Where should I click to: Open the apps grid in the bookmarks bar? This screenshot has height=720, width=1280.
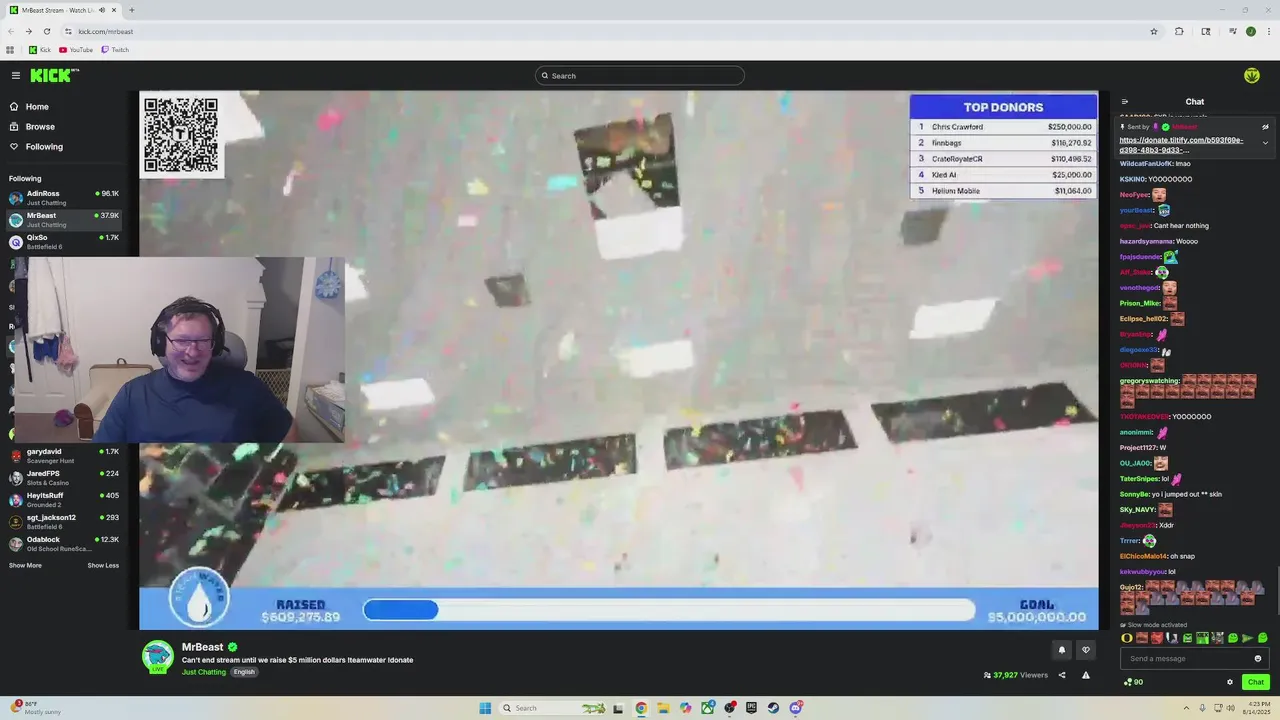pos(10,50)
